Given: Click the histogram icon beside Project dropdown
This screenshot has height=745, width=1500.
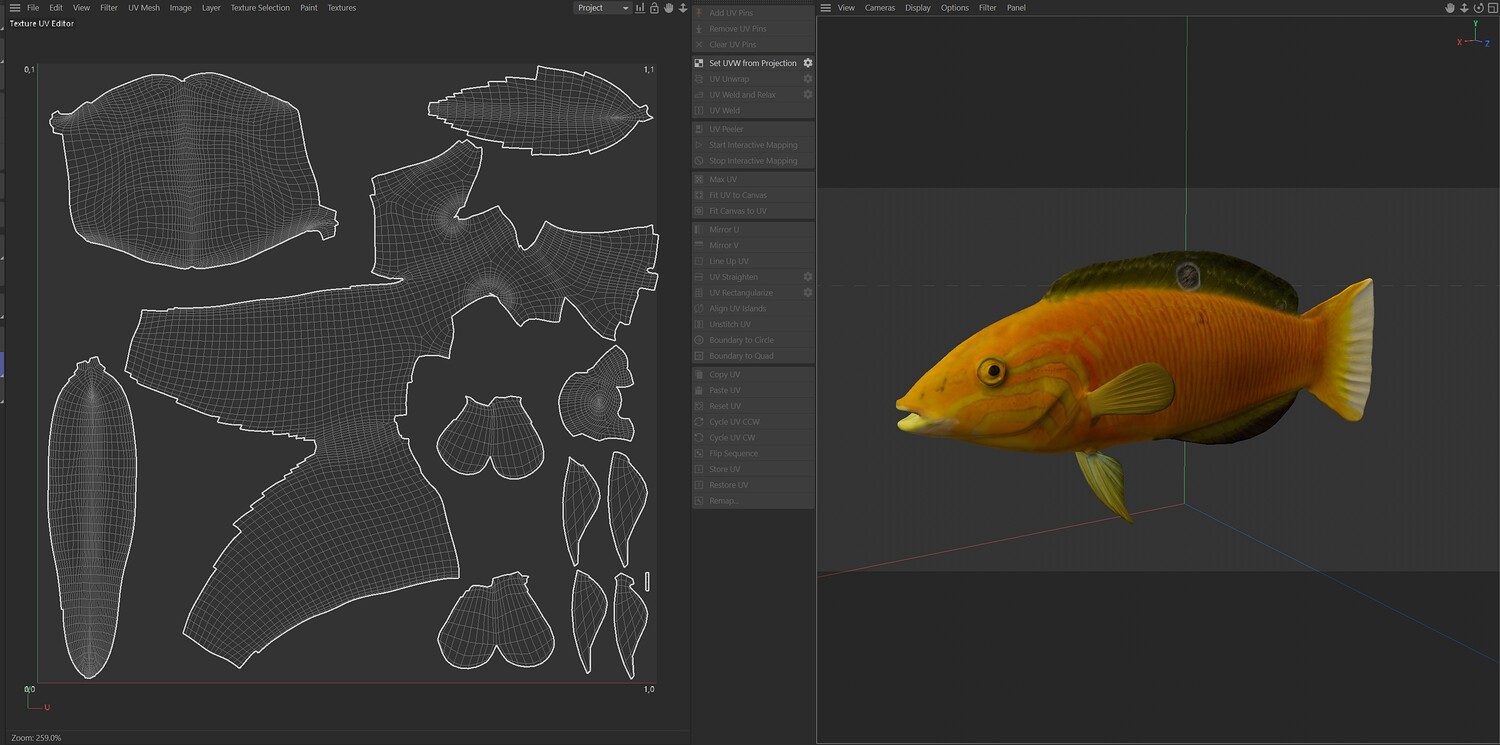Looking at the screenshot, I should [640, 8].
